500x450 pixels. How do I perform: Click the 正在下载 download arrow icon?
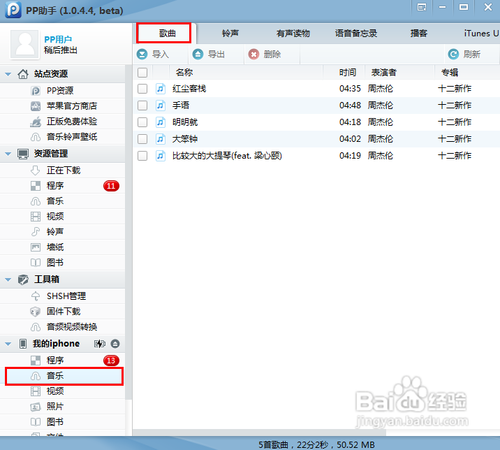[35, 170]
